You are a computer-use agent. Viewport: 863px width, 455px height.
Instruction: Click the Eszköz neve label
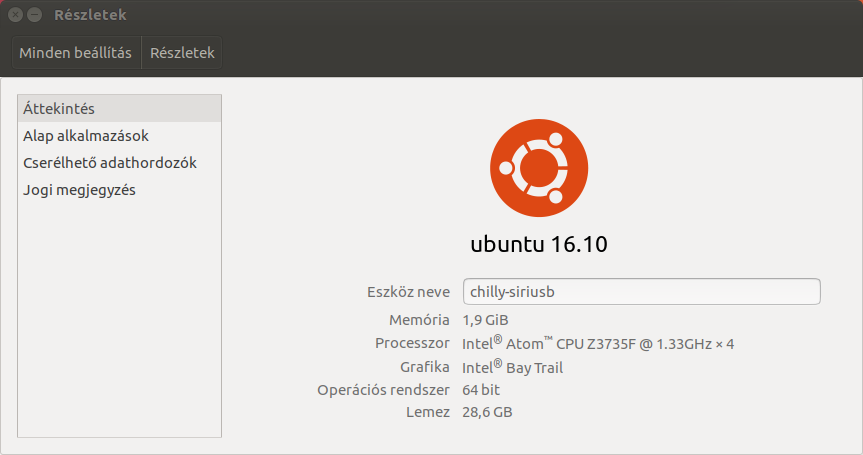(x=408, y=292)
